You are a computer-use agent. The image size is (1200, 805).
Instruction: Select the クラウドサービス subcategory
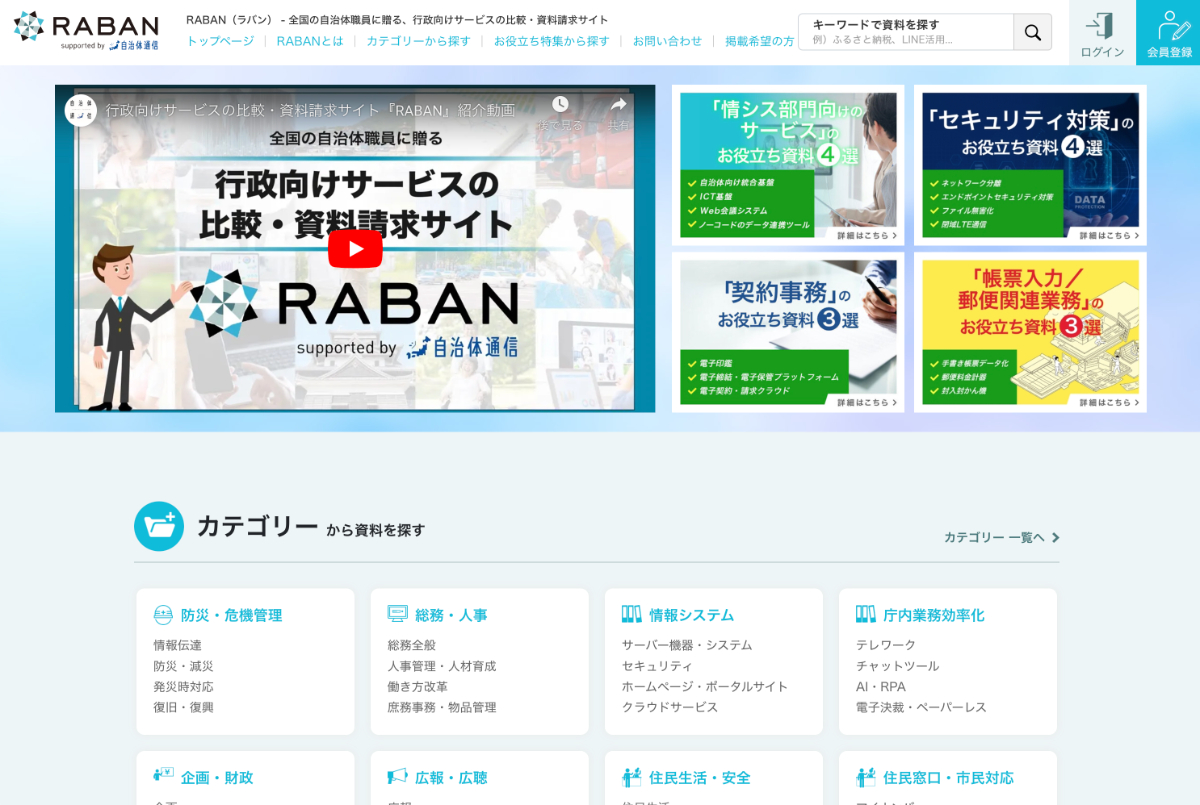click(669, 707)
